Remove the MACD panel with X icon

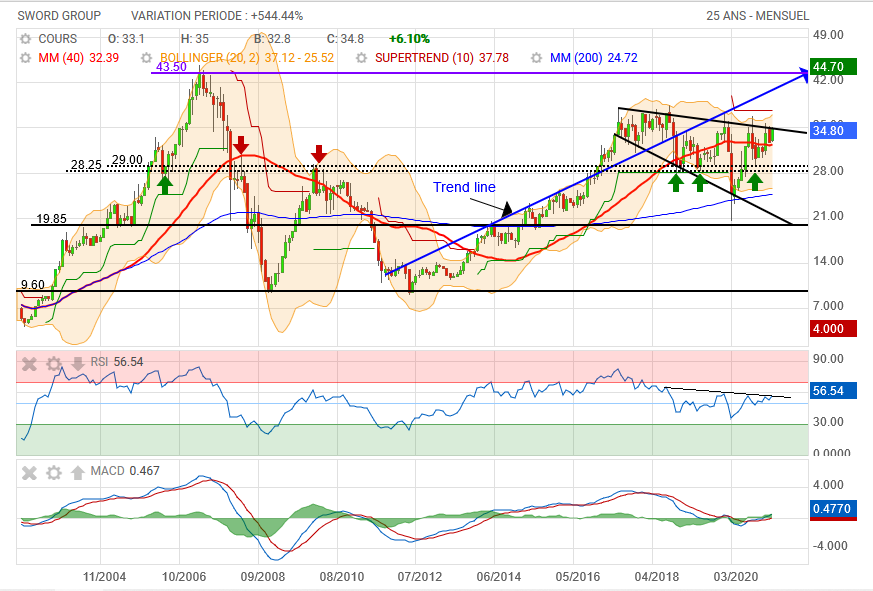pos(30,473)
